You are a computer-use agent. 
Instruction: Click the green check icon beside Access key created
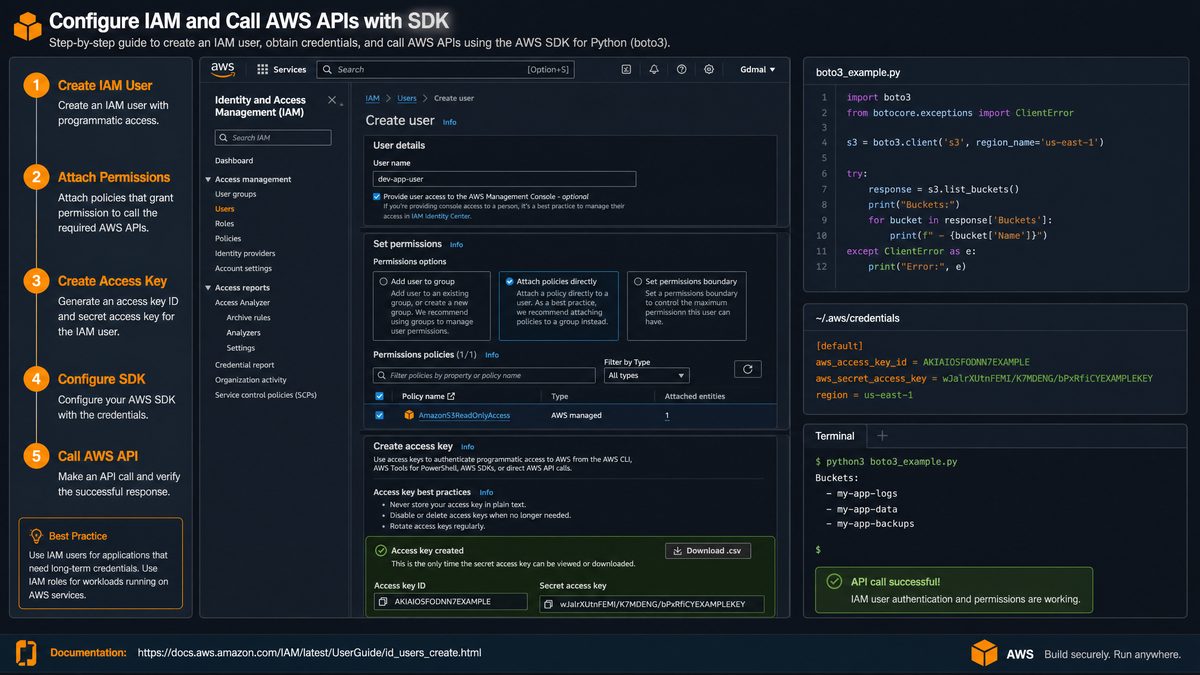point(380,550)
